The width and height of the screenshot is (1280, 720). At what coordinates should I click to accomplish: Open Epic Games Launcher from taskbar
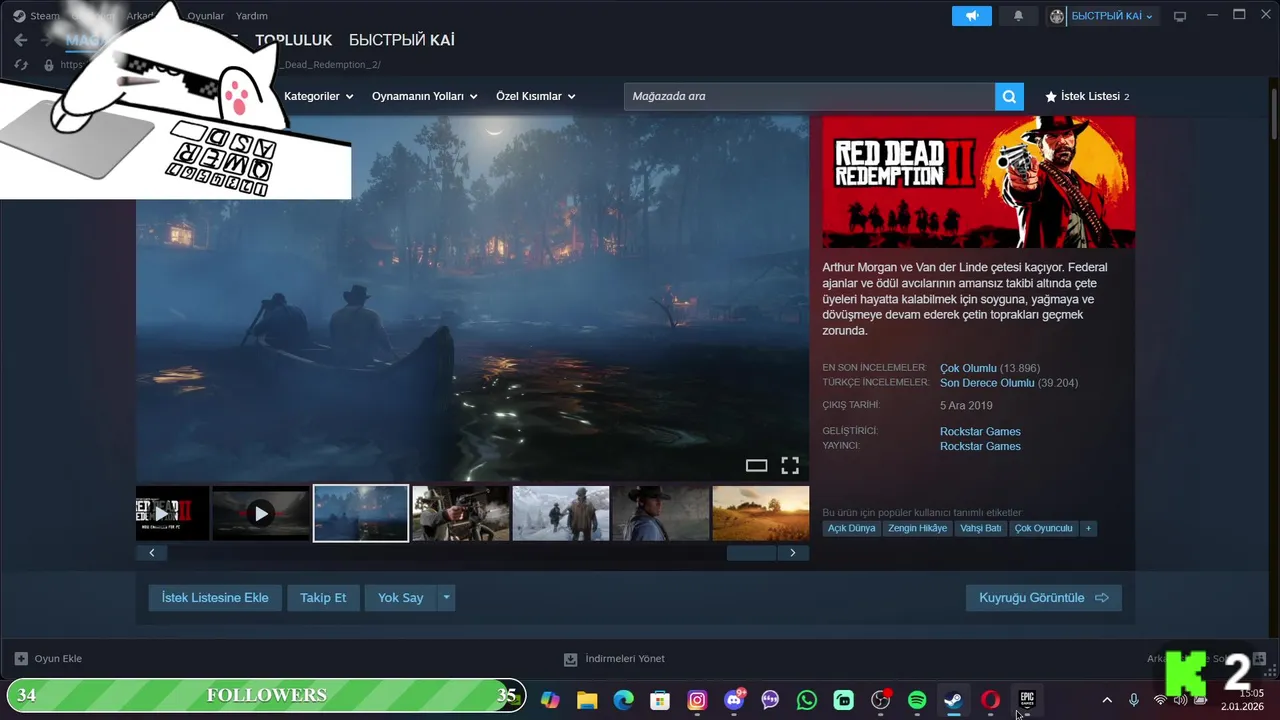(1027, 700)
